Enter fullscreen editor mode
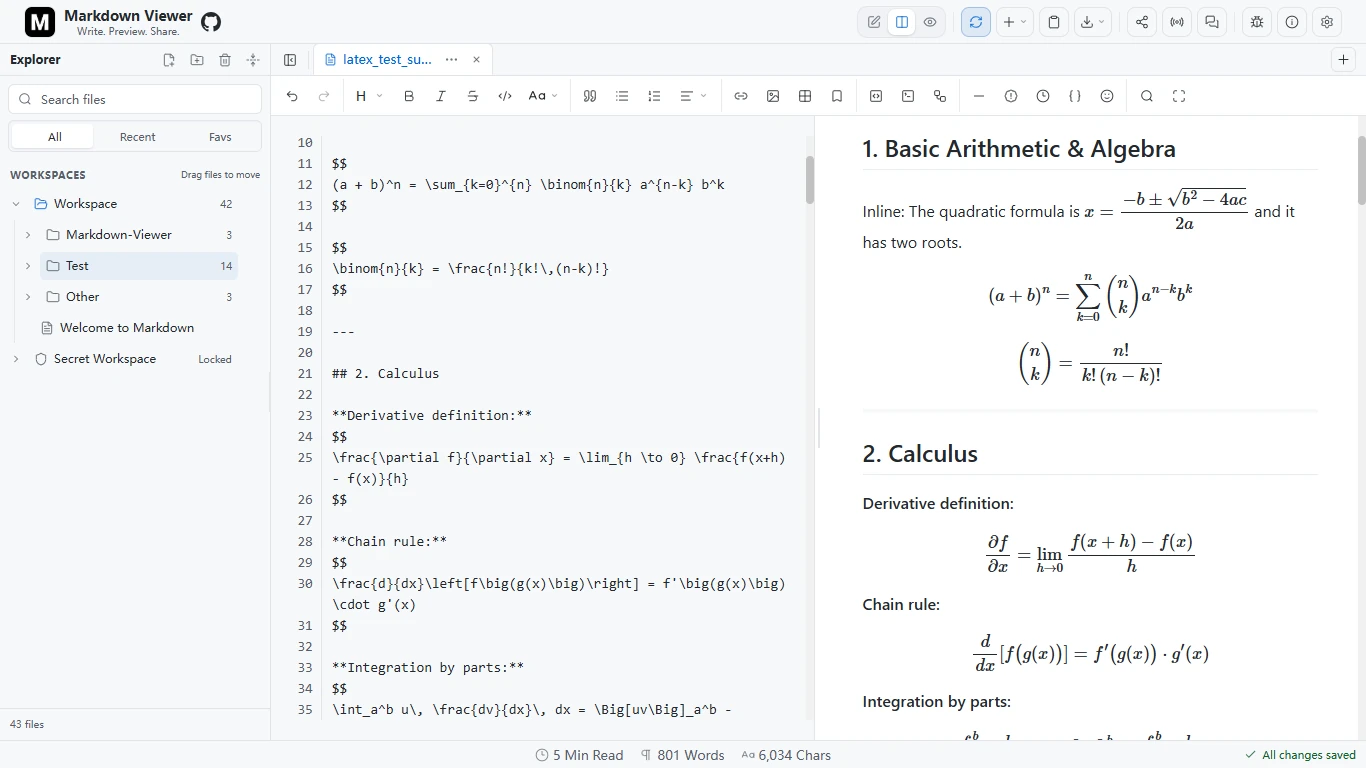 click(1179, 96)
